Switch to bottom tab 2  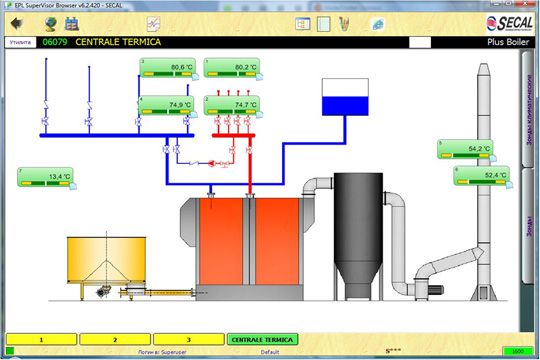tap(115, 340)
